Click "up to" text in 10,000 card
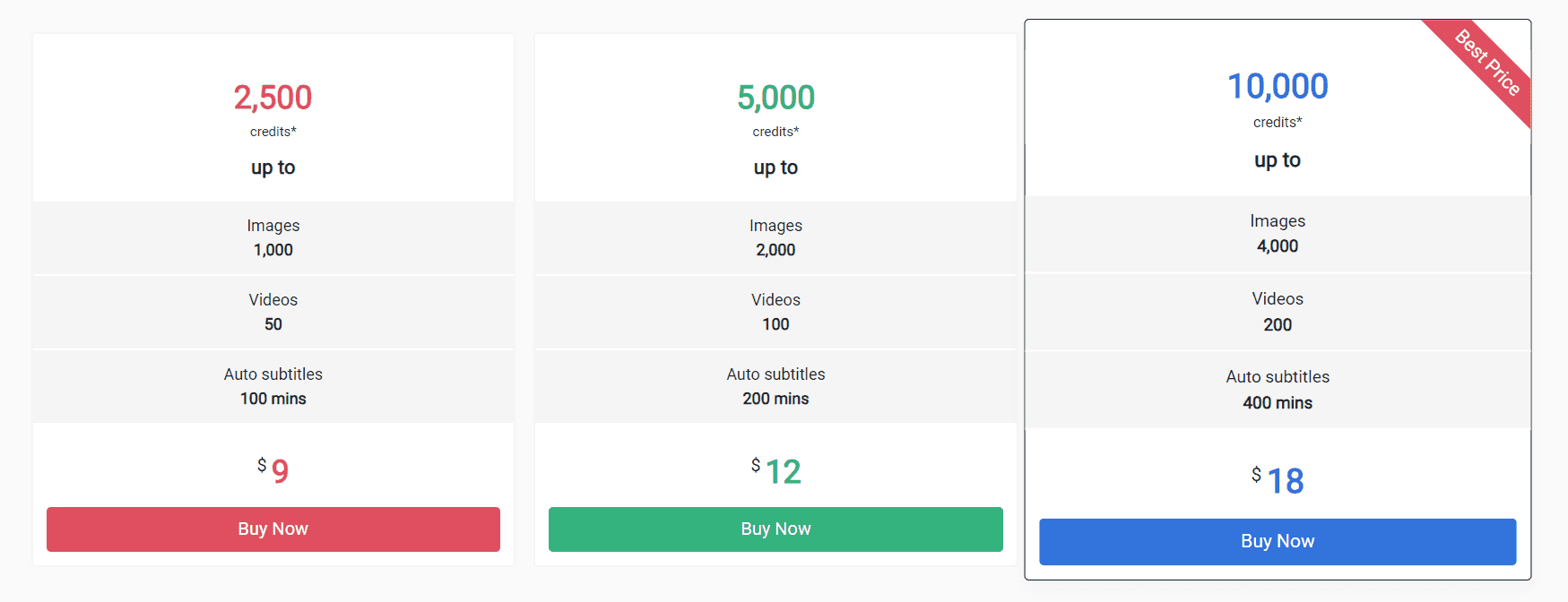The height and width of the screenshot is (602, 1568). pos(1278,160)
